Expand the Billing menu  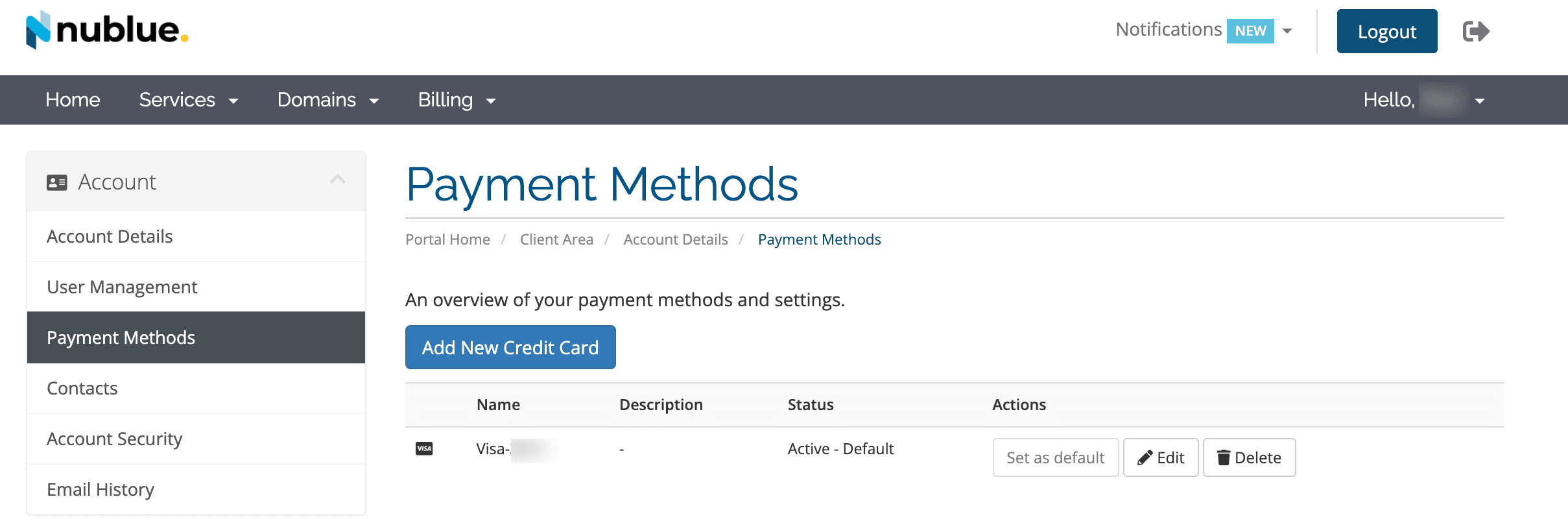point(457,100)
